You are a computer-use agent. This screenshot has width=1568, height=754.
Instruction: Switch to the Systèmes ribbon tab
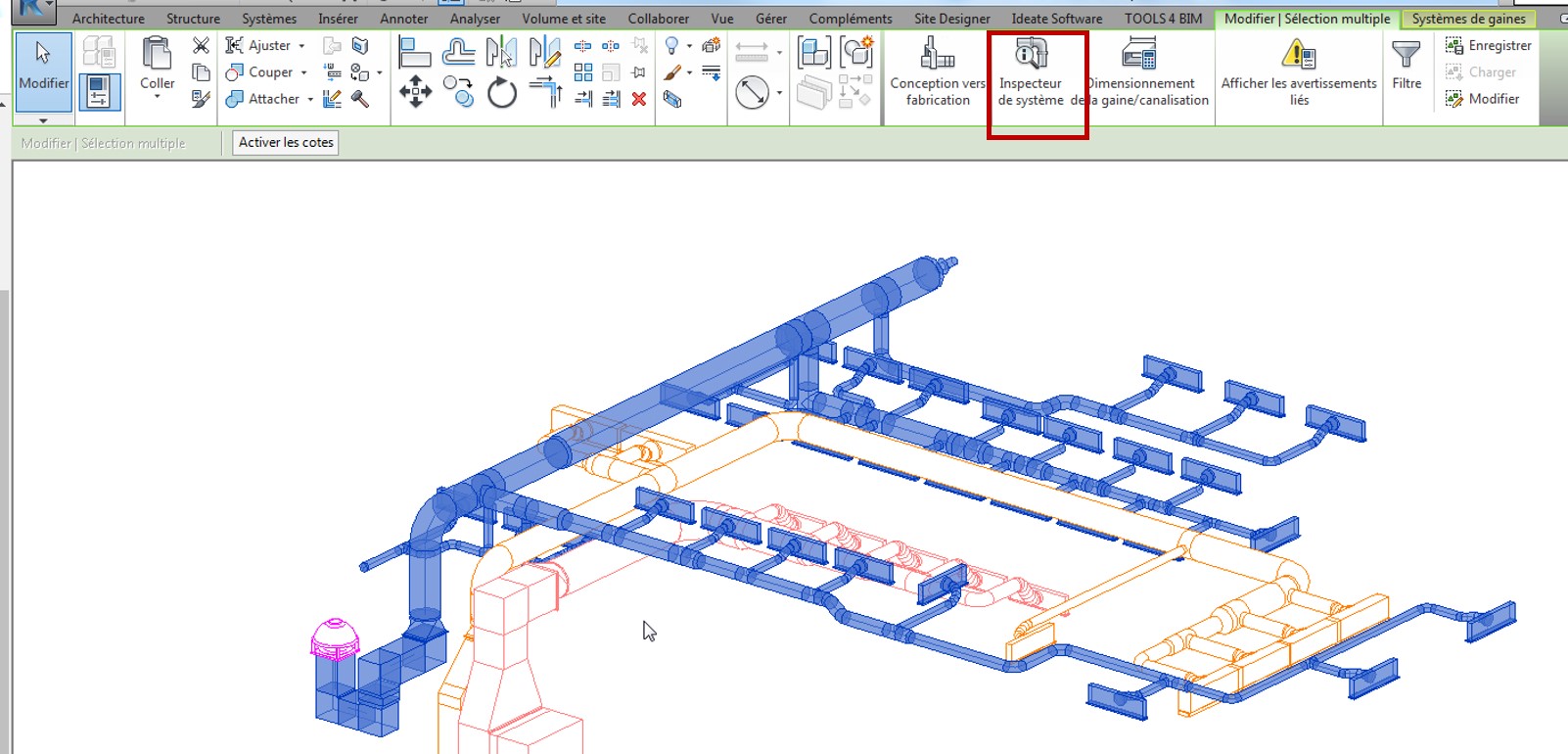coord(269,19)
